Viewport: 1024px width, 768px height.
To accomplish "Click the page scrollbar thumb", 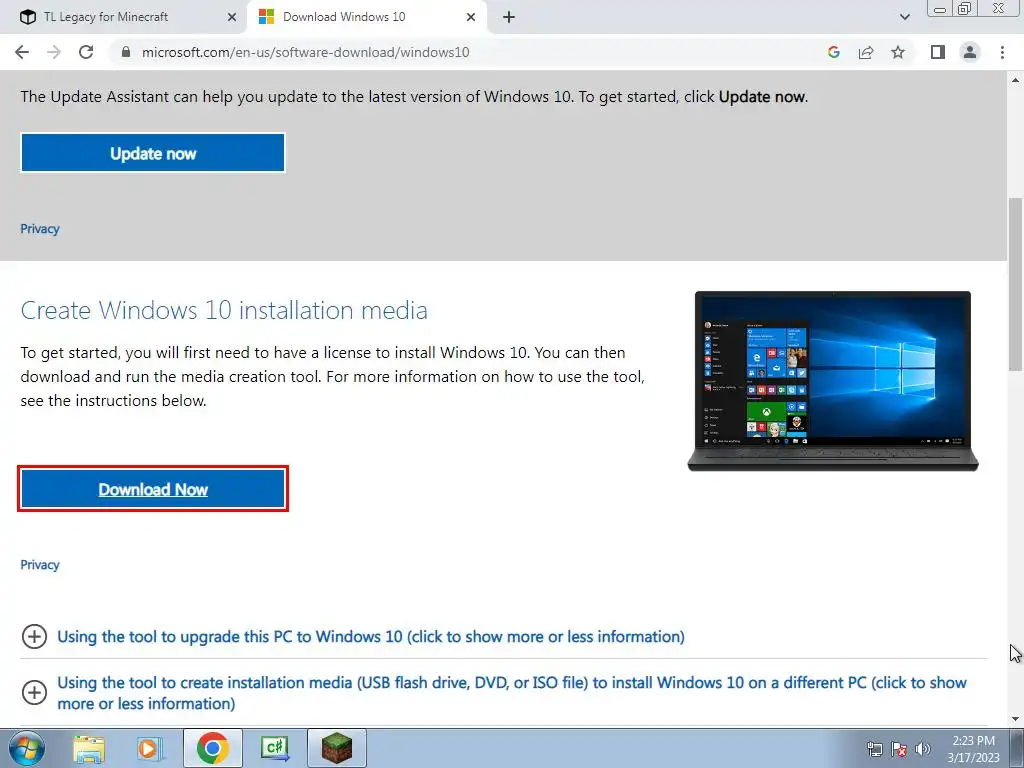I will coord(1015,284).
